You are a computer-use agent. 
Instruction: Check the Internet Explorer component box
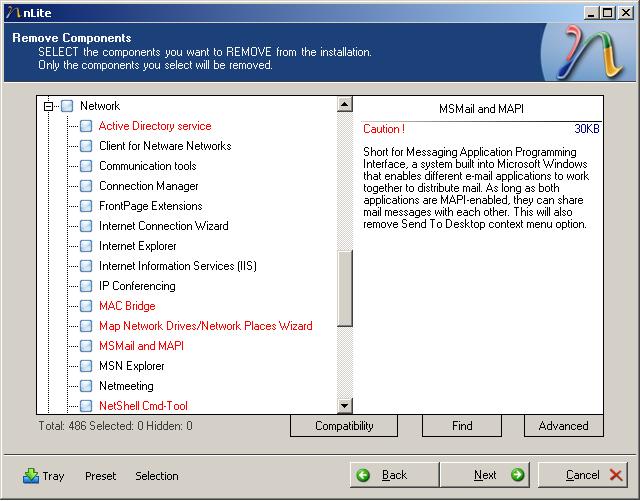pyautogui.click(x=86, y=246)
